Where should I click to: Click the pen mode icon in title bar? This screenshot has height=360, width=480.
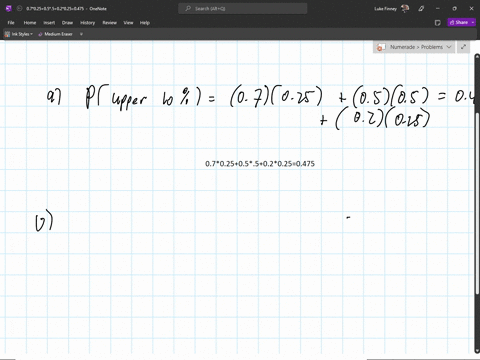coord(421,9)
